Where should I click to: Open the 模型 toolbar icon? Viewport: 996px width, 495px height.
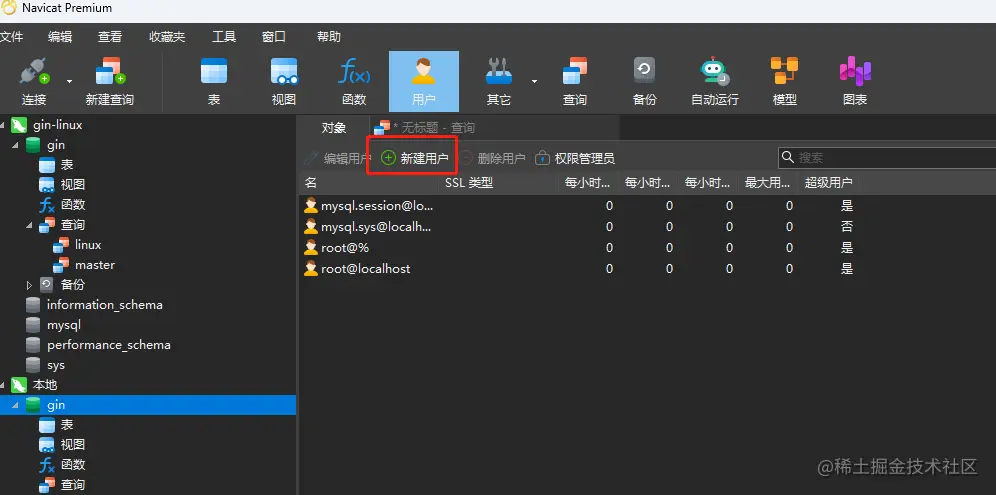click(x=784, y=81)
